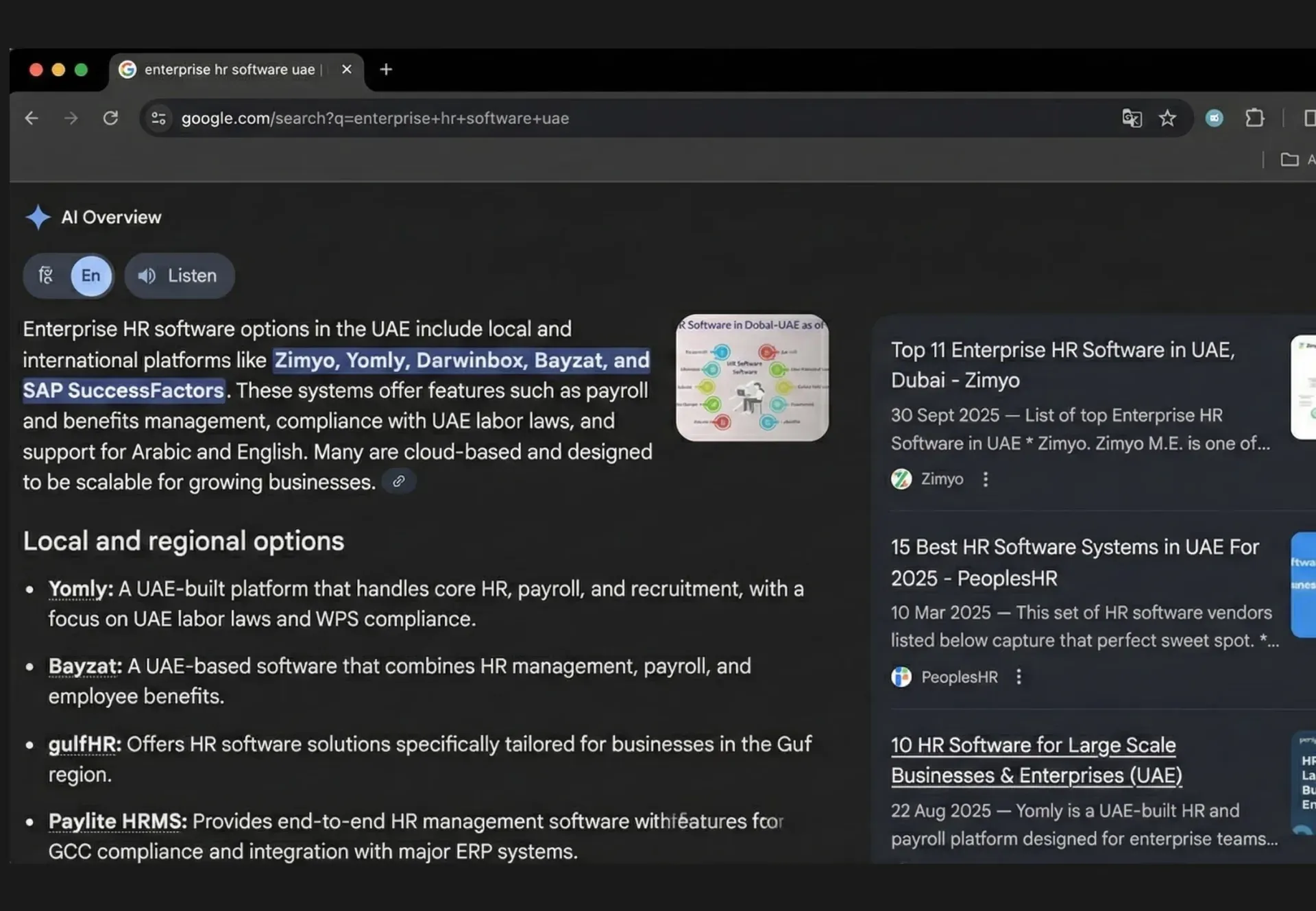The width and height of the screenshot is (1316, 911).
Task: Click the browser back arrow
Action: click(32, 118)
